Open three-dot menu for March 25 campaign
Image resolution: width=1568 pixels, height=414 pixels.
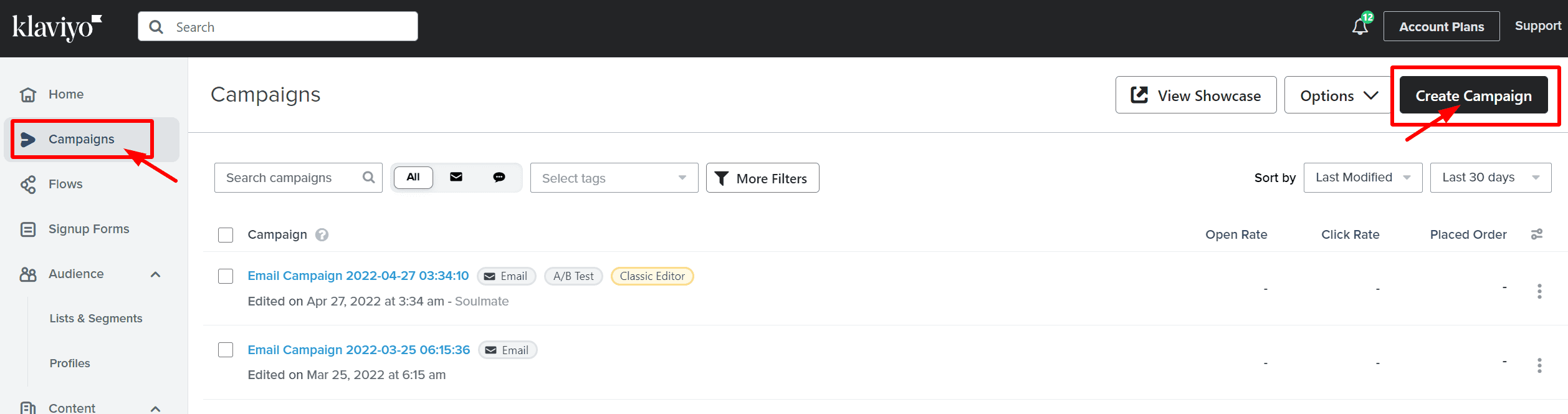pos(1539,365)
